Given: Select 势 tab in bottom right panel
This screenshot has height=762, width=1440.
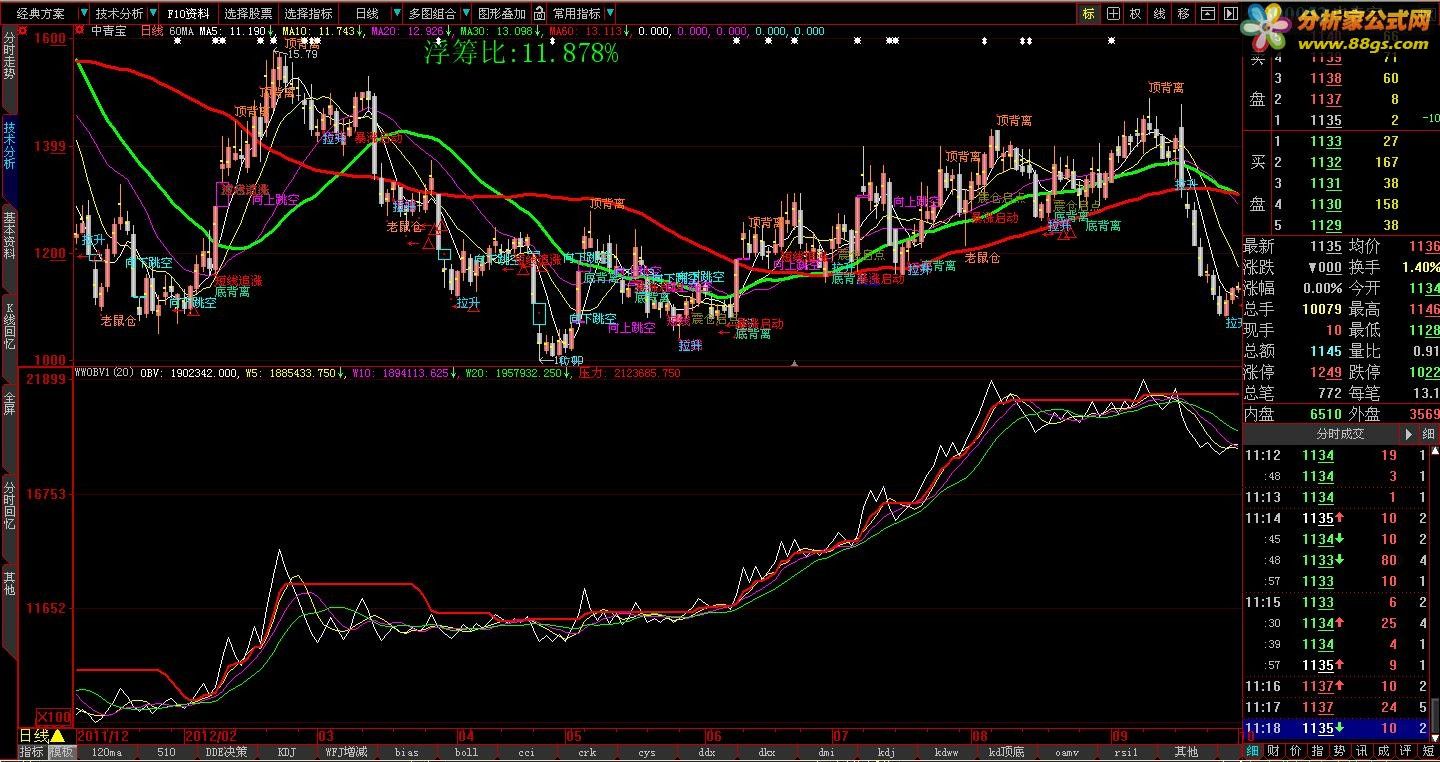Looking at the screenshot, I should (x=1340, y=751).
